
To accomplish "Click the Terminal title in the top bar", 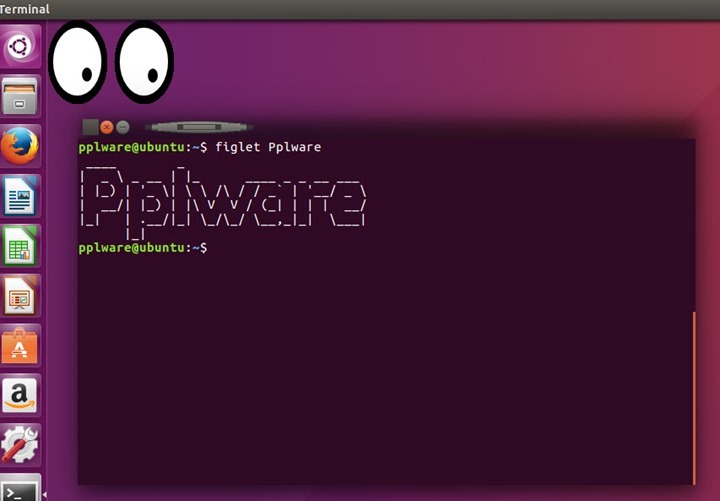I will point(24,9).
